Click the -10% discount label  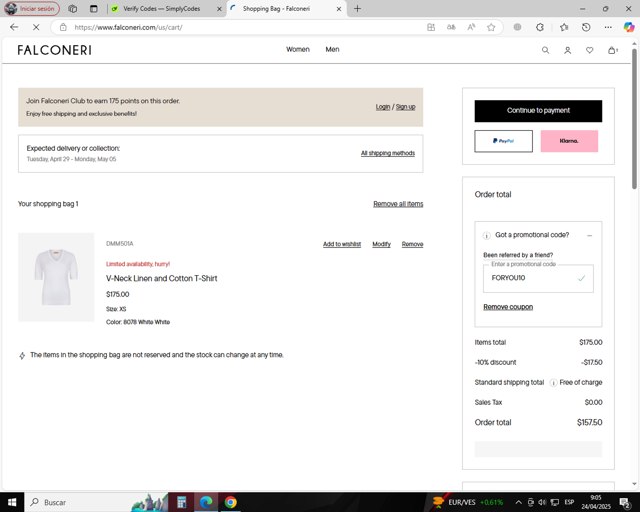[x=495, y=363]
